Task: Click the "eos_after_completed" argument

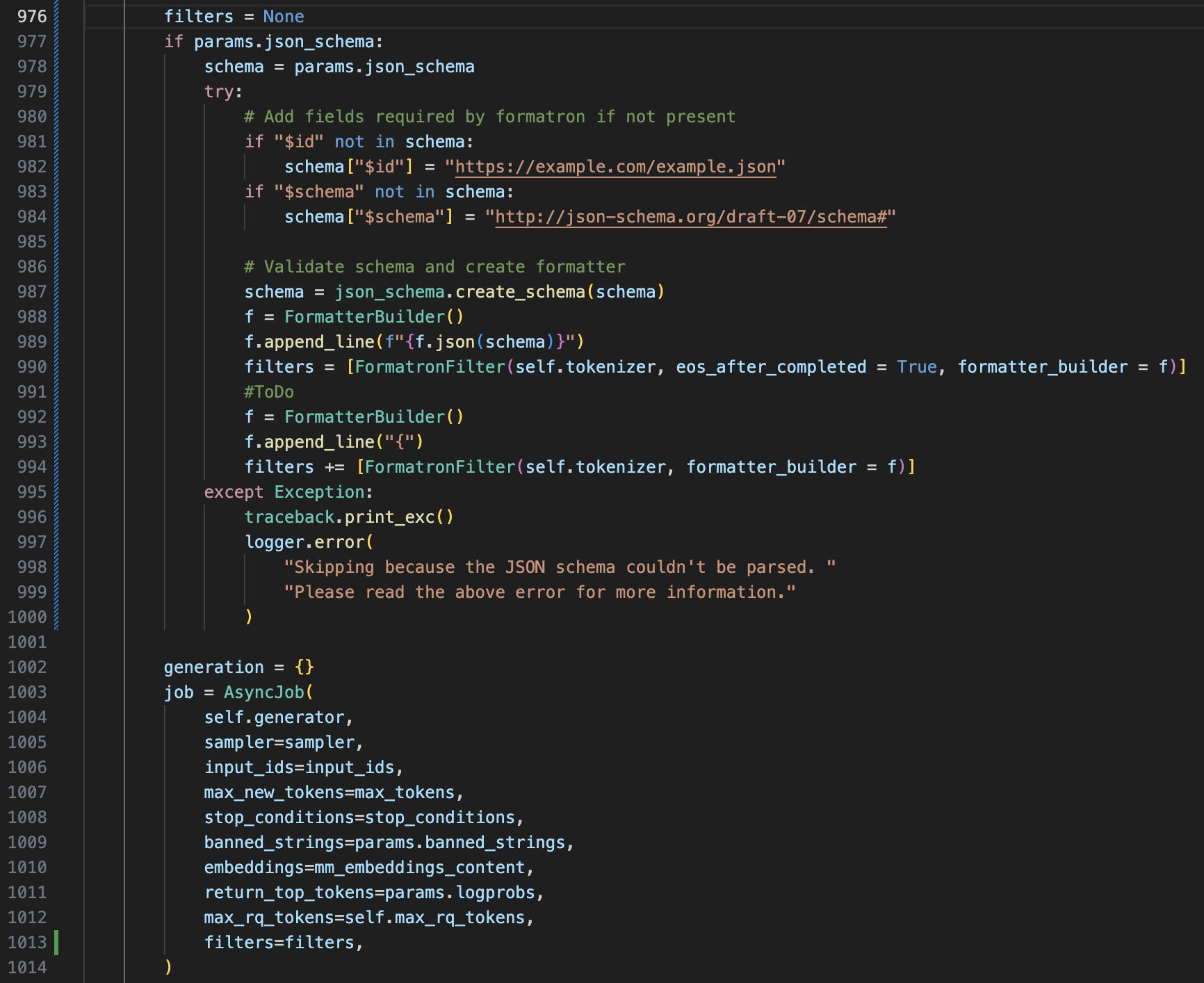Action: tap(771, 367)
